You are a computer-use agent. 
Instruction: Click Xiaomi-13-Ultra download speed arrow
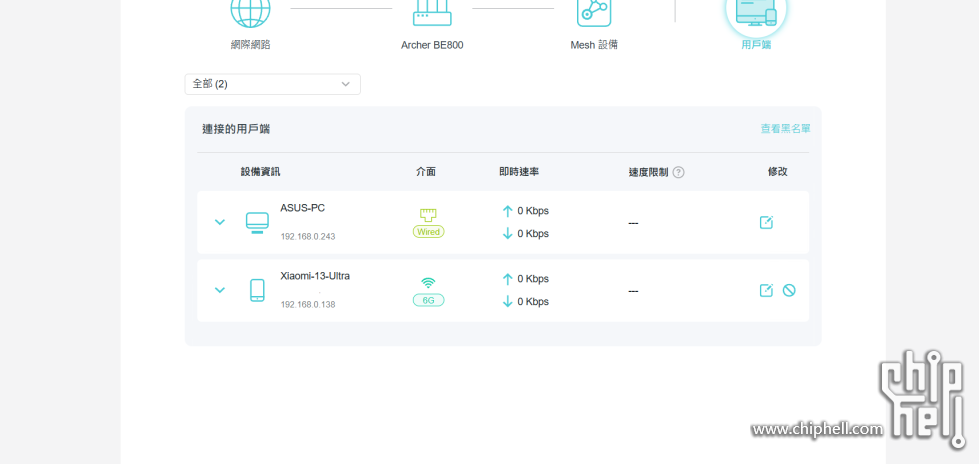[x=508, y=302]
